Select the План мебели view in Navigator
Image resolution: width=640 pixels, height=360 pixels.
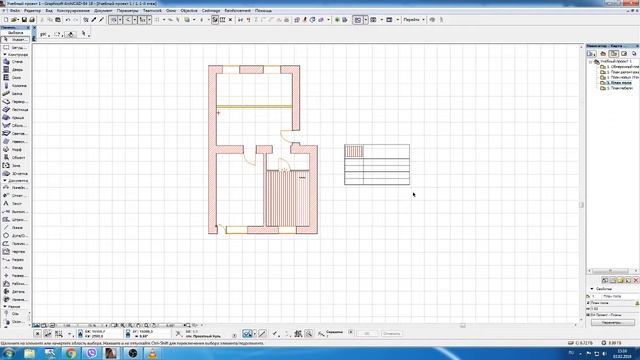(x=617, y=88)
